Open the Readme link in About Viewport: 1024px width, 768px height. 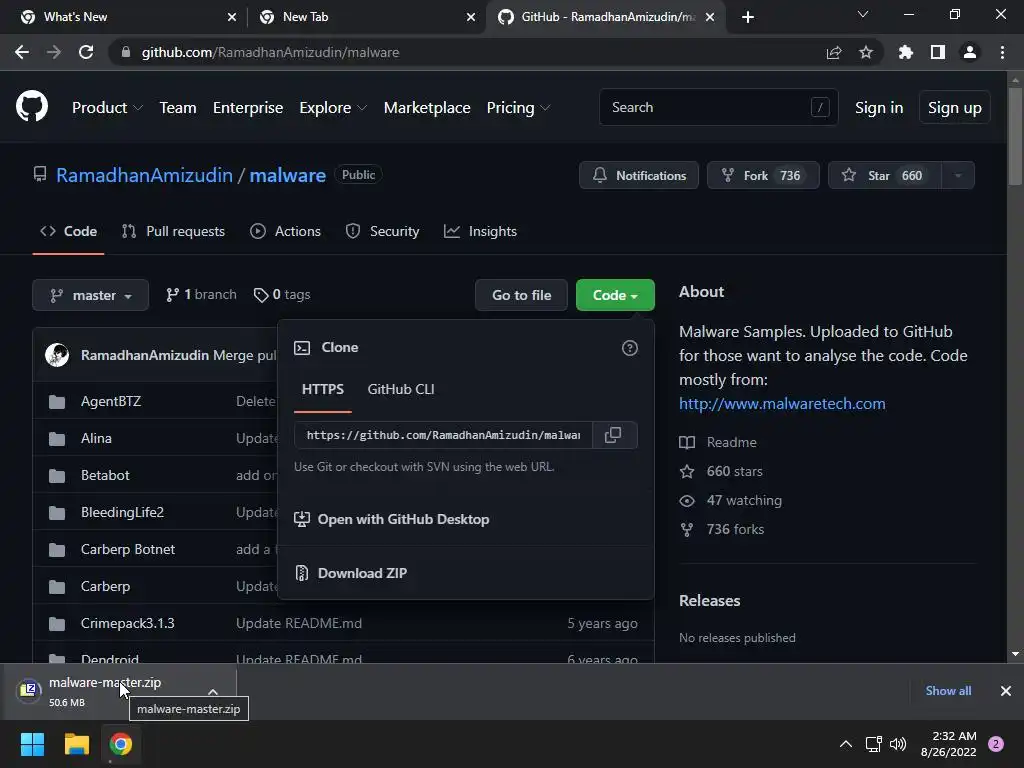point(718,442)
